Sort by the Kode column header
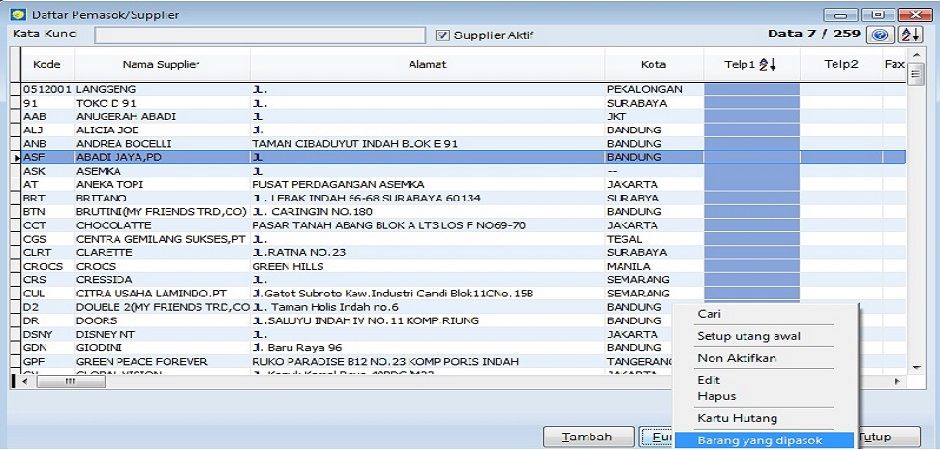940x450 pixels. (47, 65)
